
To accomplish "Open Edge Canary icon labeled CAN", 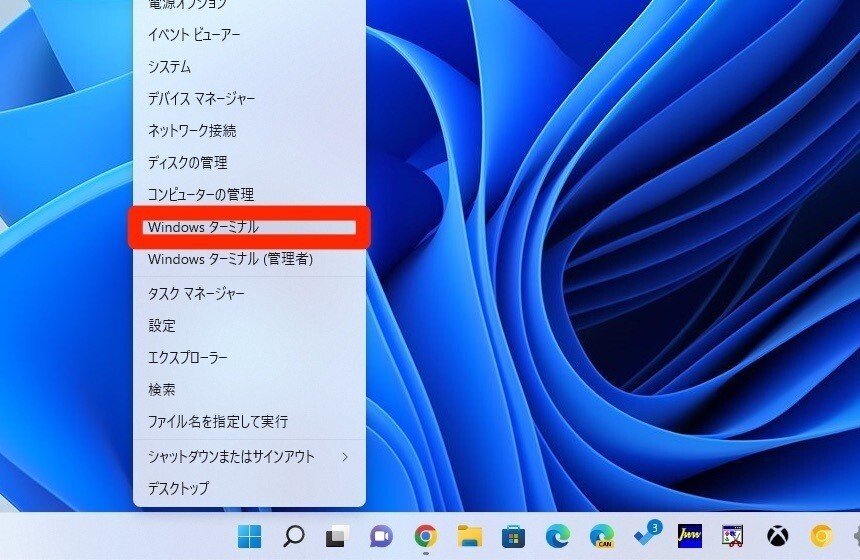I will 601,537.
